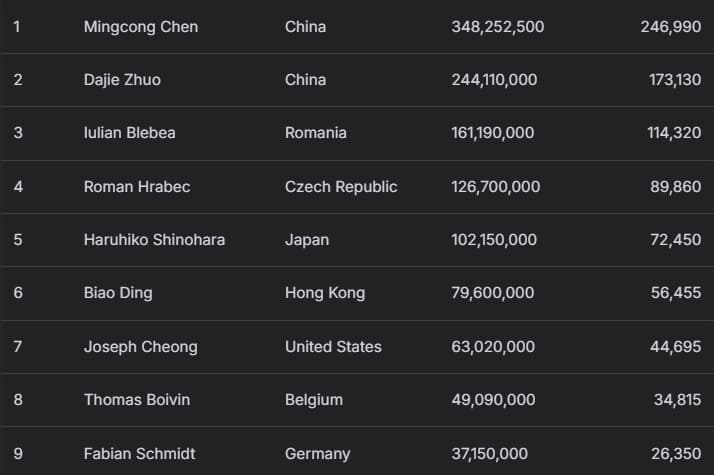This screenshot has height=475, width=714.
Task: Click rank number 5 in the table
Action: pos(18,240)
